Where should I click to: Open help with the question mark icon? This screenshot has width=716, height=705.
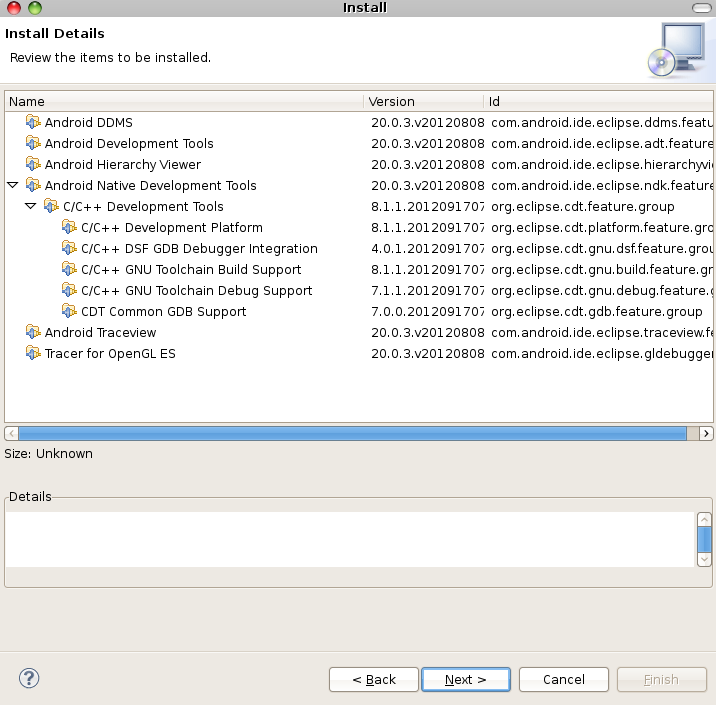[x=29, y=678]
